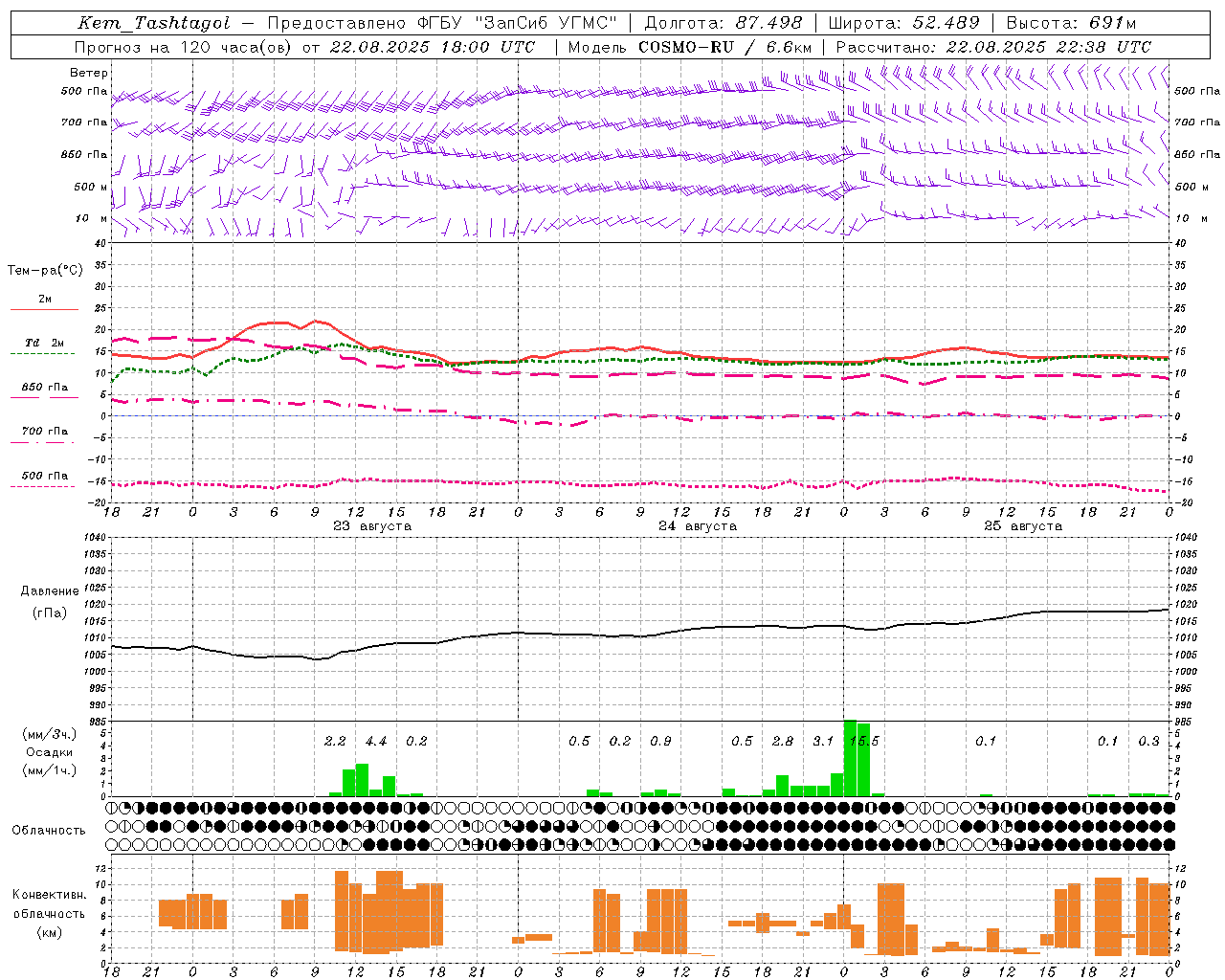Click the 2.8 precipitation total value
The image size is (1225, 980).
(x=783, y=741)
